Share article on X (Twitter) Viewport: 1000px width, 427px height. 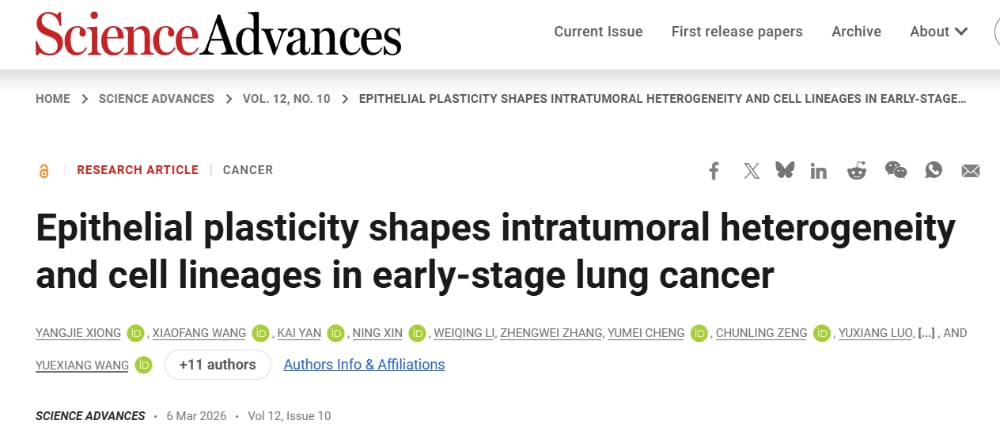[751, 171]
